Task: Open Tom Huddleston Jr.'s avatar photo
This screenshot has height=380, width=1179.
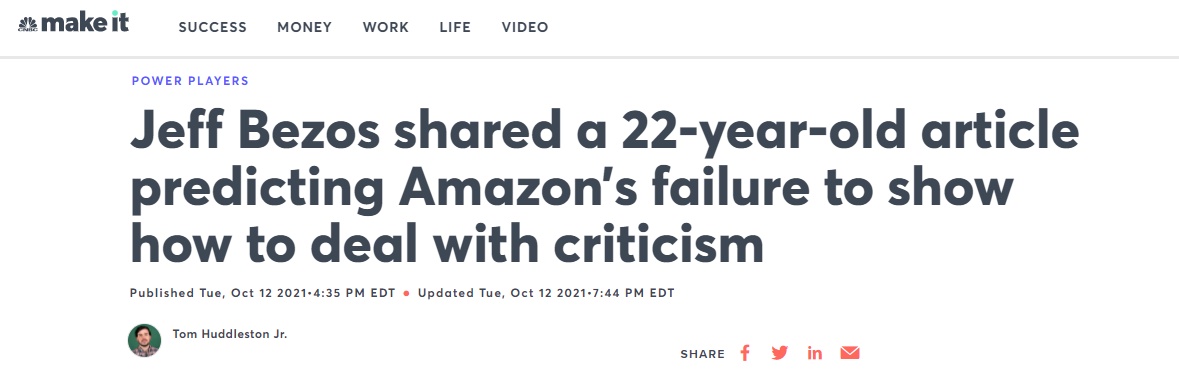Action: [x=144, y=340]
